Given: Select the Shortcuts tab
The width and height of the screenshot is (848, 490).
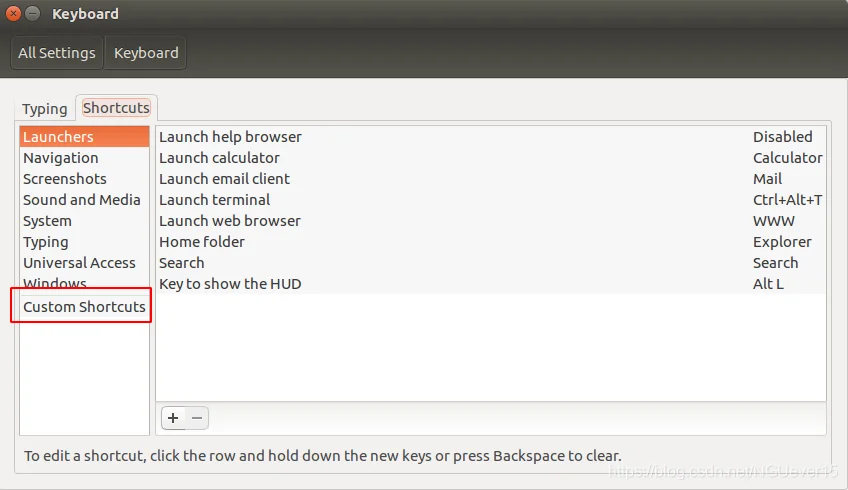Looking at the screenshot, I should [116, 108].
